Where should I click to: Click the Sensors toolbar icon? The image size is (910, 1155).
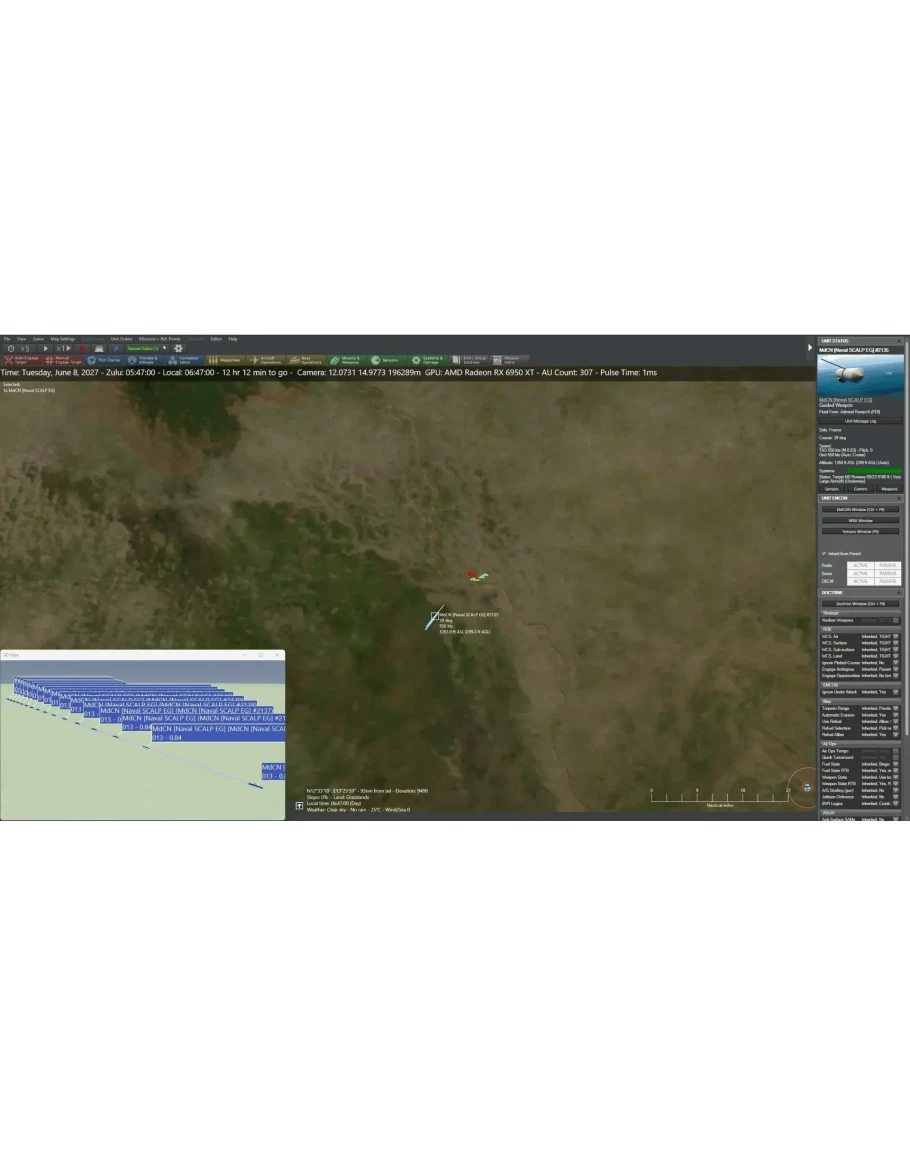(384, 360)
